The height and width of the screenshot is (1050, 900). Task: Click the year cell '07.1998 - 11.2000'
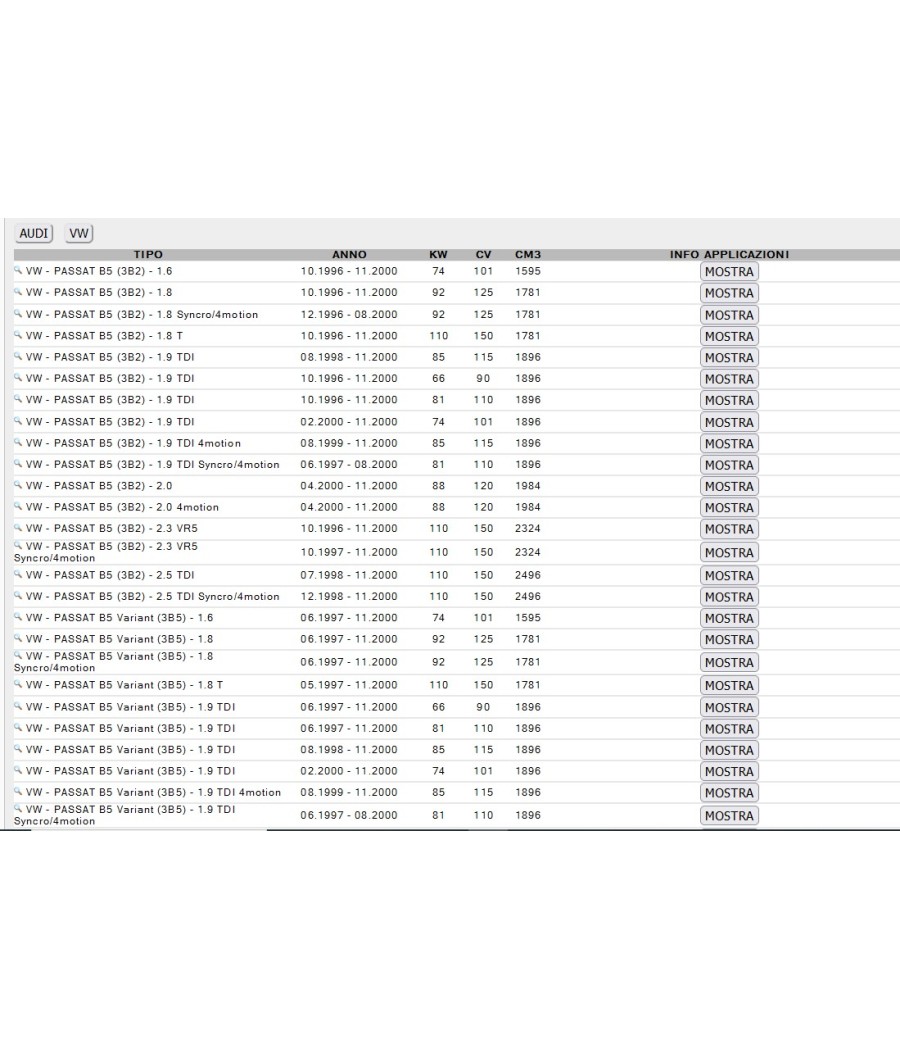click(x=349, y=575)
